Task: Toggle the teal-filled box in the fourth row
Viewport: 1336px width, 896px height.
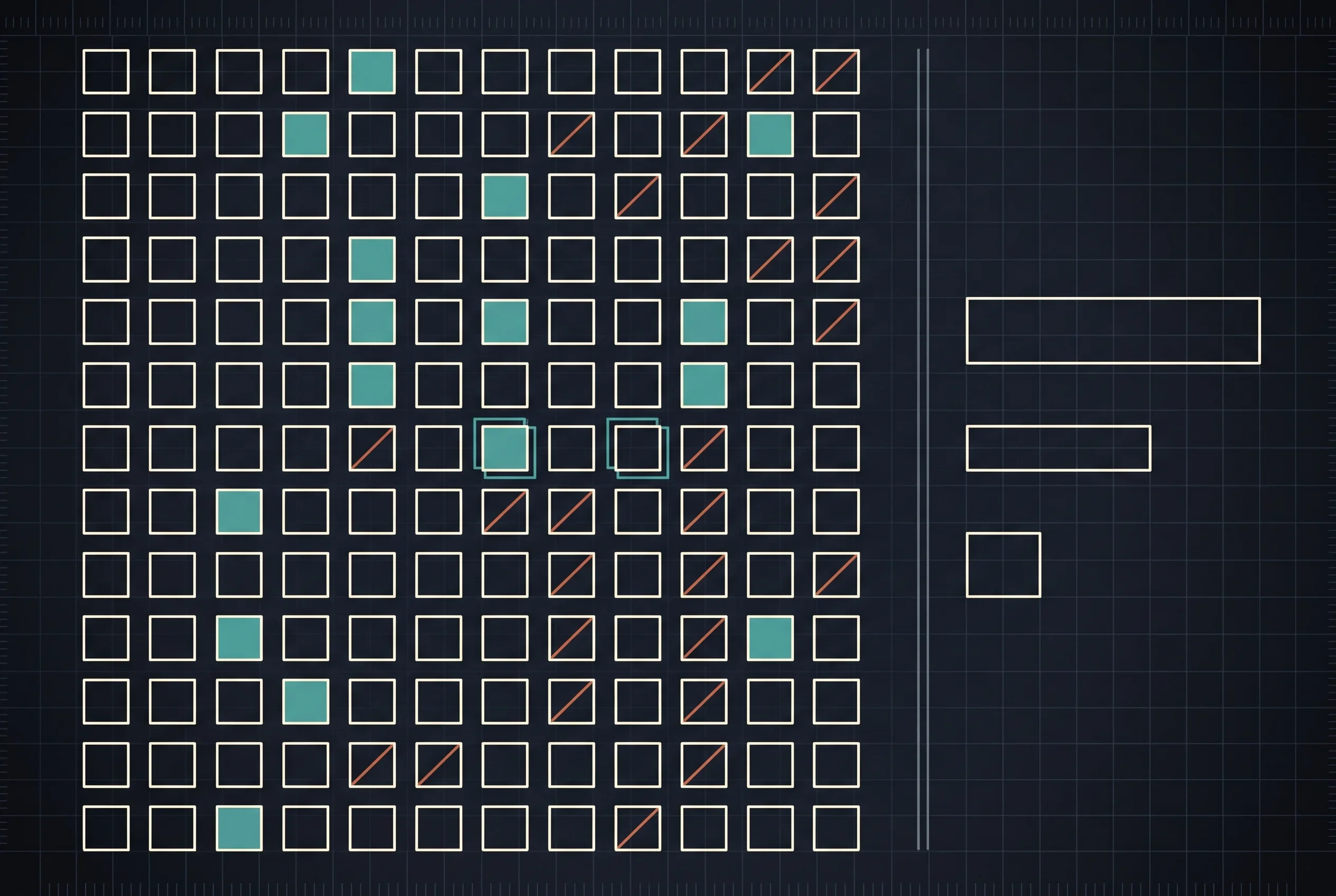Action: point(372,259)
